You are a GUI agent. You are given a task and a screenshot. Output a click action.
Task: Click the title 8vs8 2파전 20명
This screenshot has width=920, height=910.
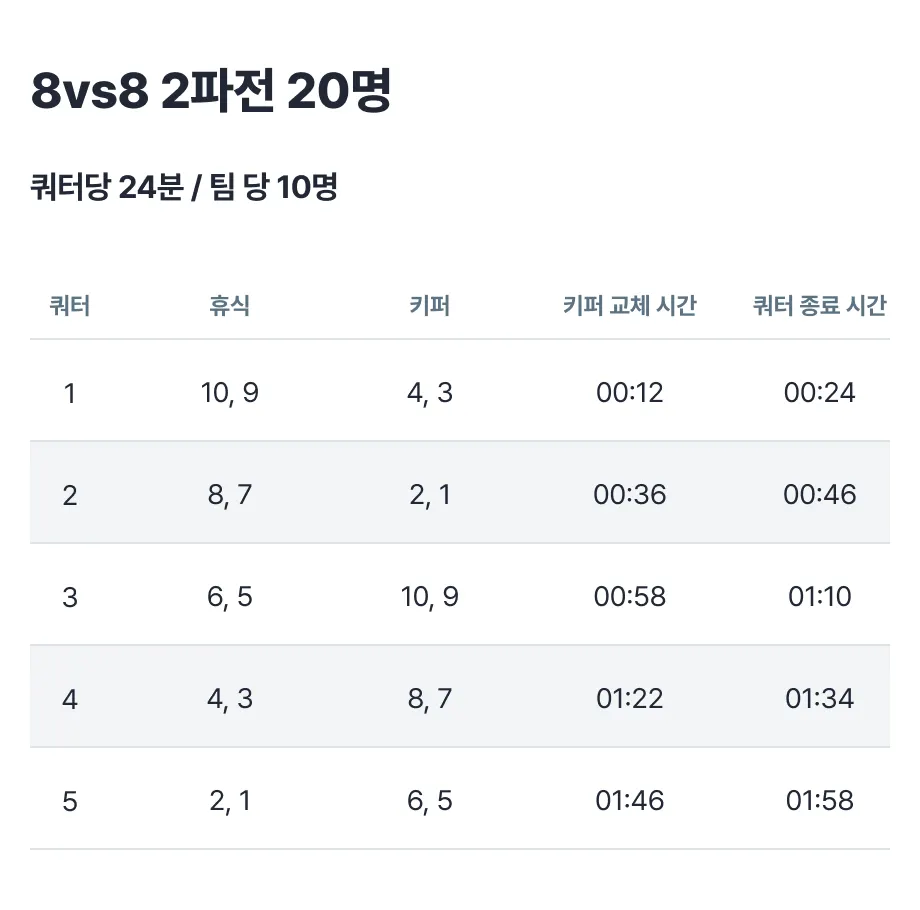211,91
